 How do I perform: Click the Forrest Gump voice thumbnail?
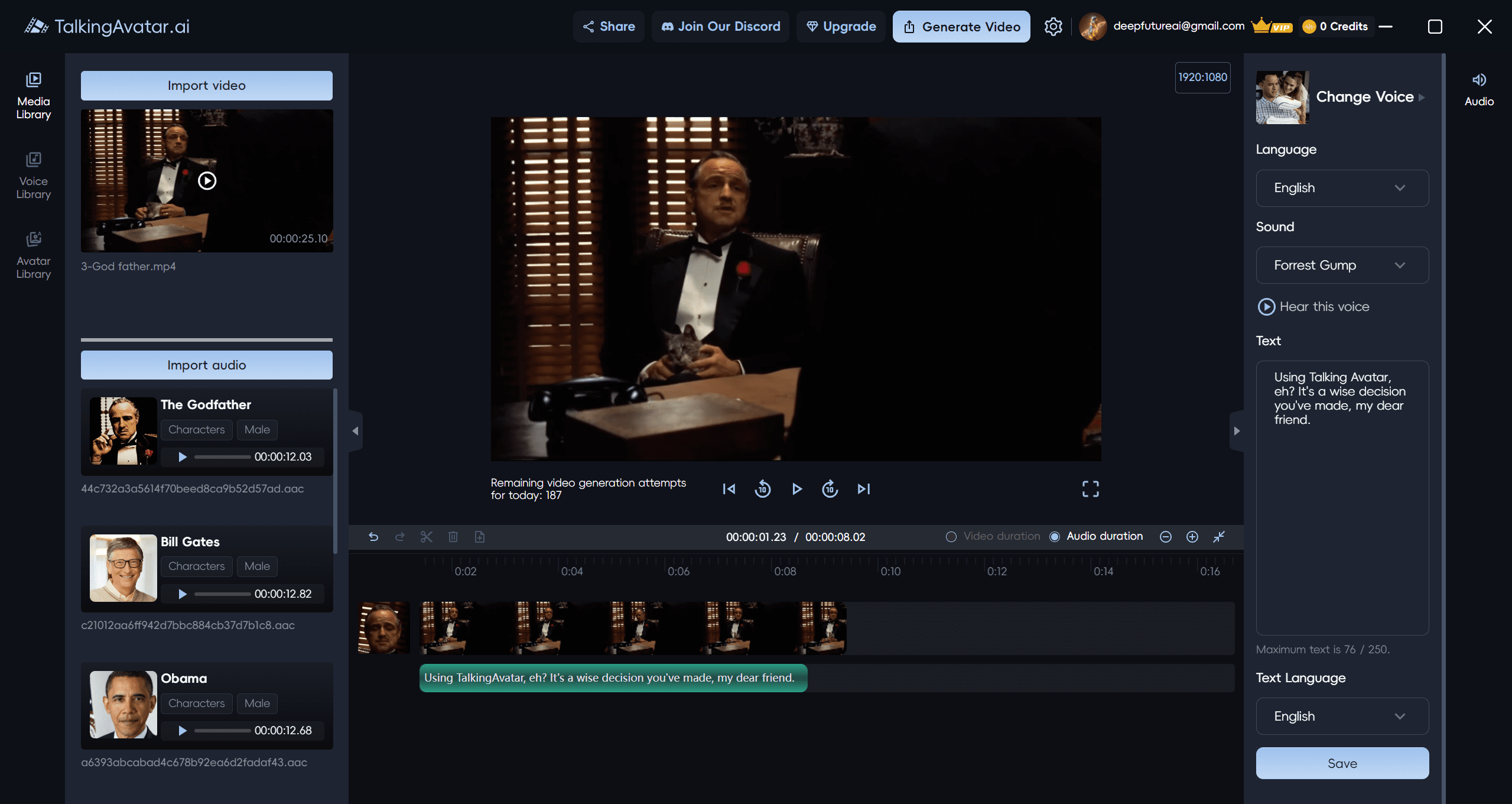coord(1282,98)
